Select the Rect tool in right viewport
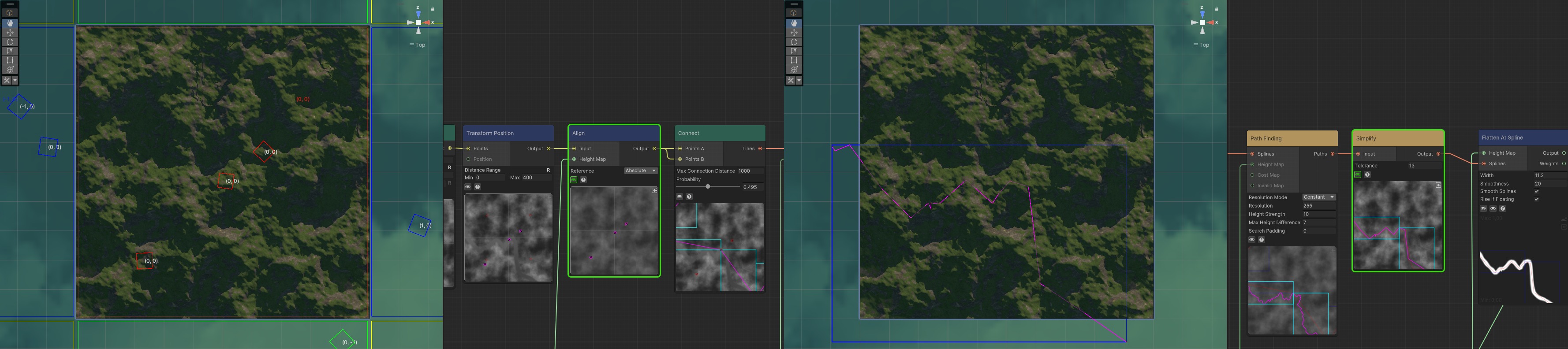The image size is (1568, 349). pyautogui.click(x=794, y=60)
